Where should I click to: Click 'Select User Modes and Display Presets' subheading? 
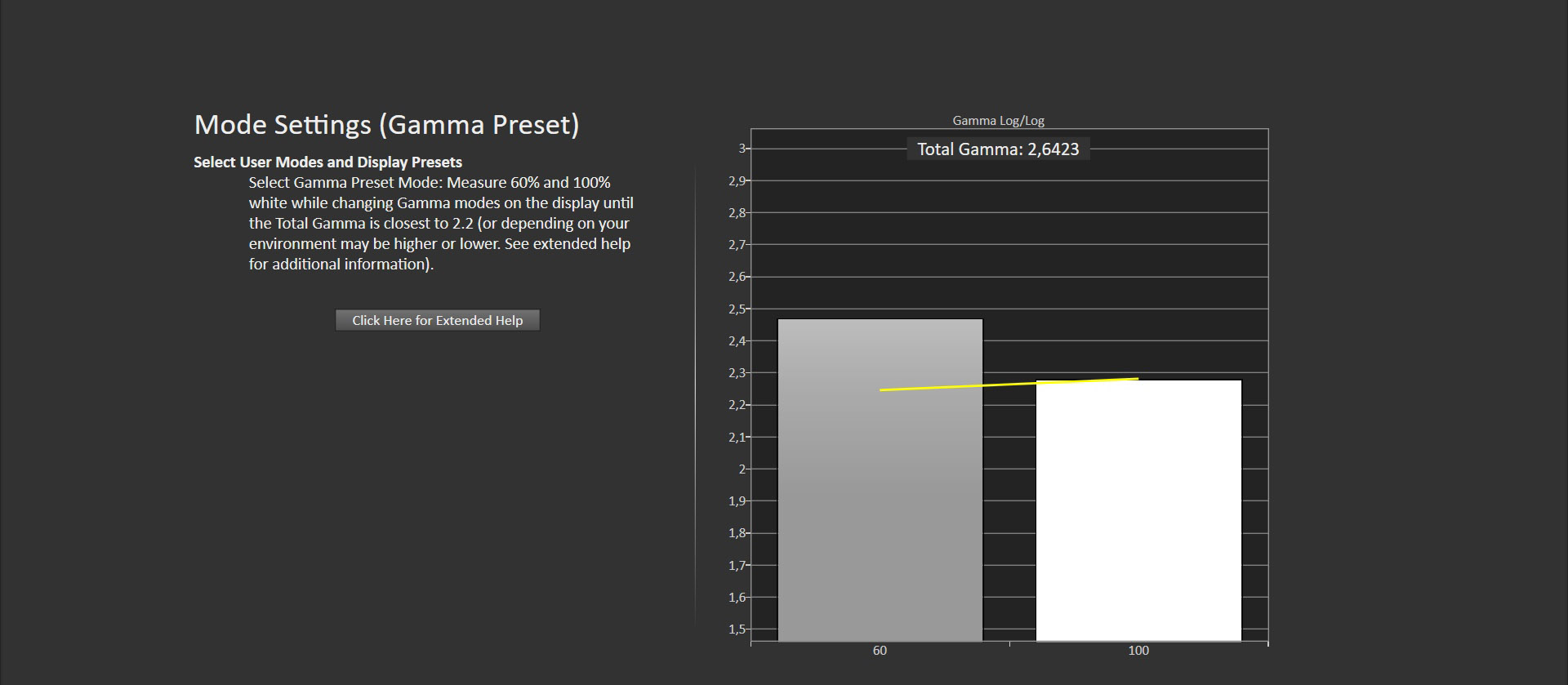[x=327, y=162]
